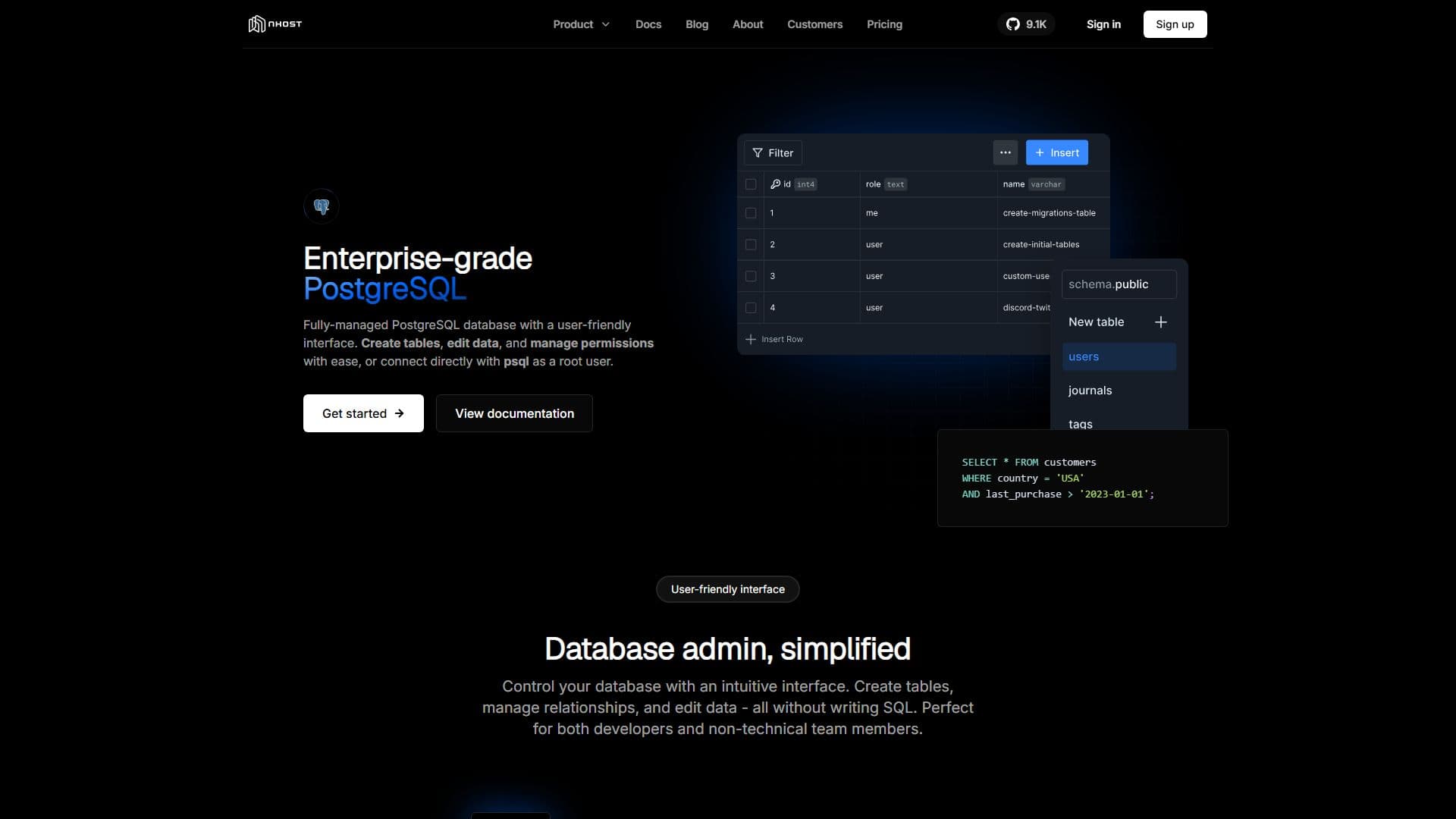
Task: Open View documentation
Action: [514, 413]
